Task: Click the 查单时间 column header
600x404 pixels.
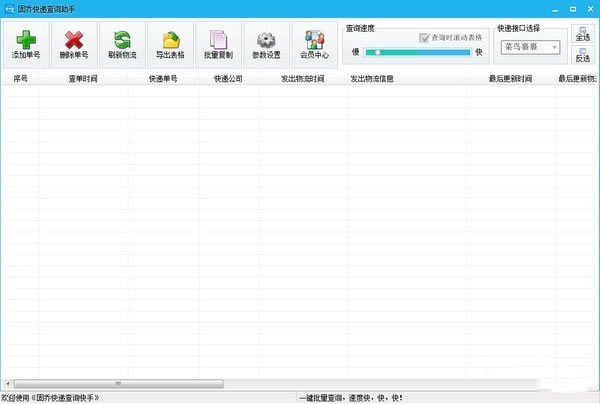Action: (x=83, y=77)
